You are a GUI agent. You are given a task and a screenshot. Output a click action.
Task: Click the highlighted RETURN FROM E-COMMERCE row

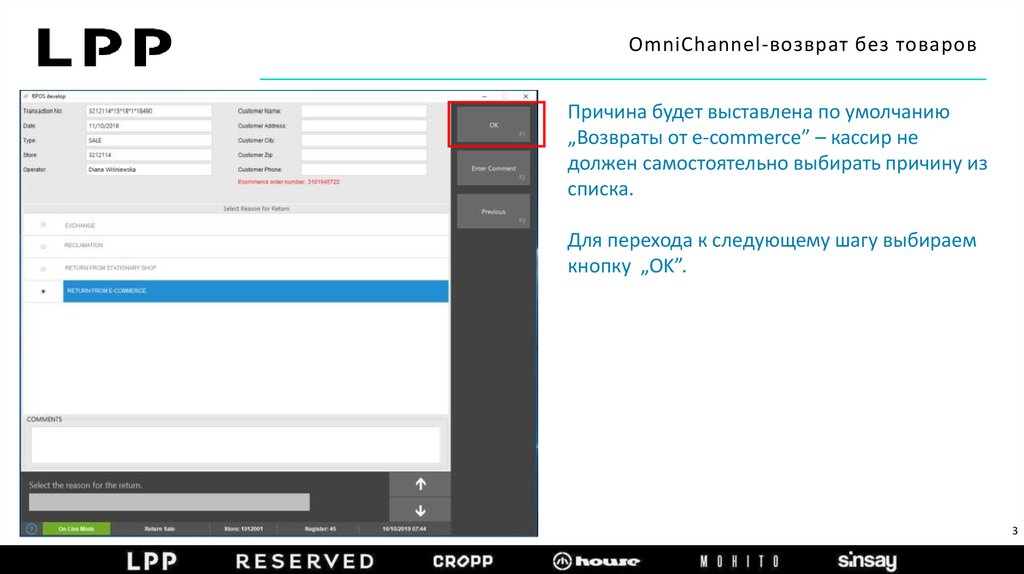[255, 291]
